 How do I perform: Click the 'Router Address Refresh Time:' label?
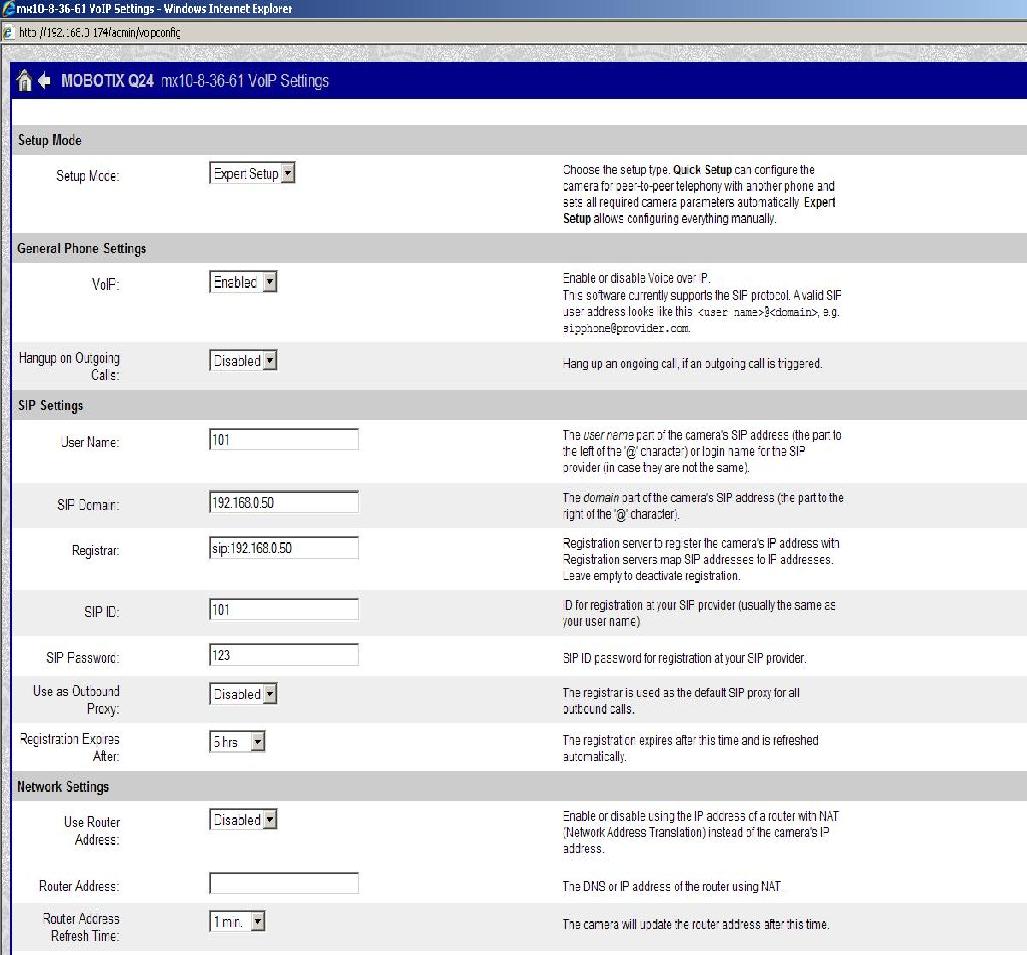[81, 927]
